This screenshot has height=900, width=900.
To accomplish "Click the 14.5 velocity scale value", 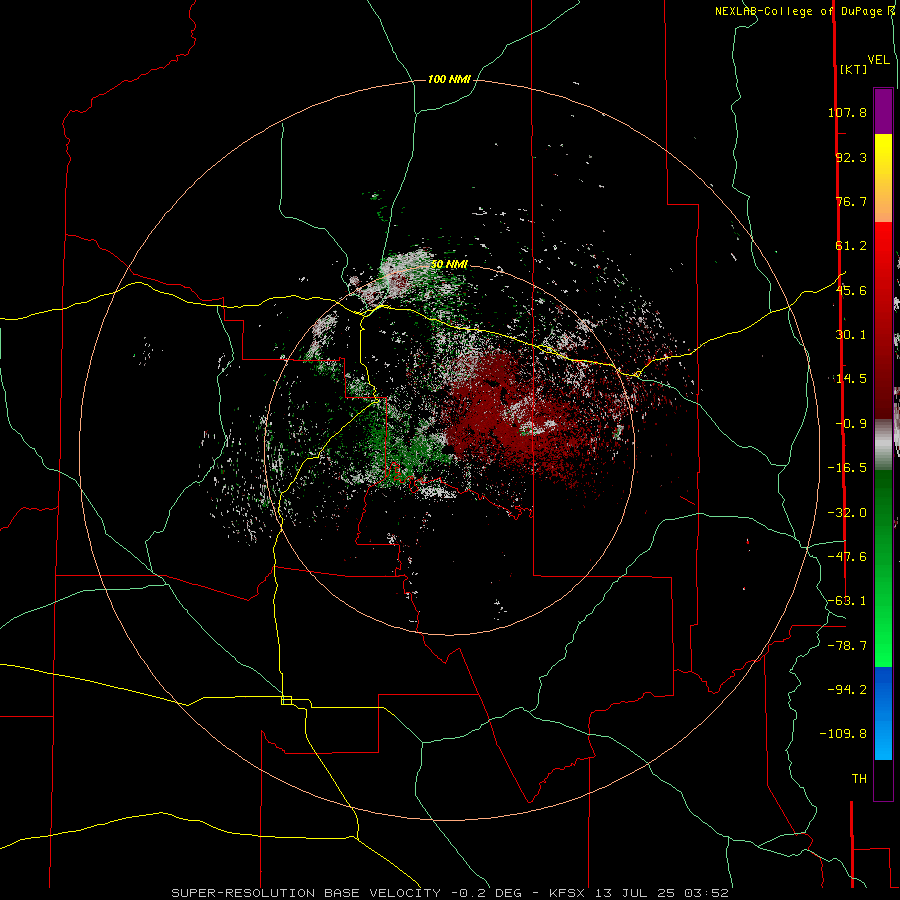I will (851, 379).
